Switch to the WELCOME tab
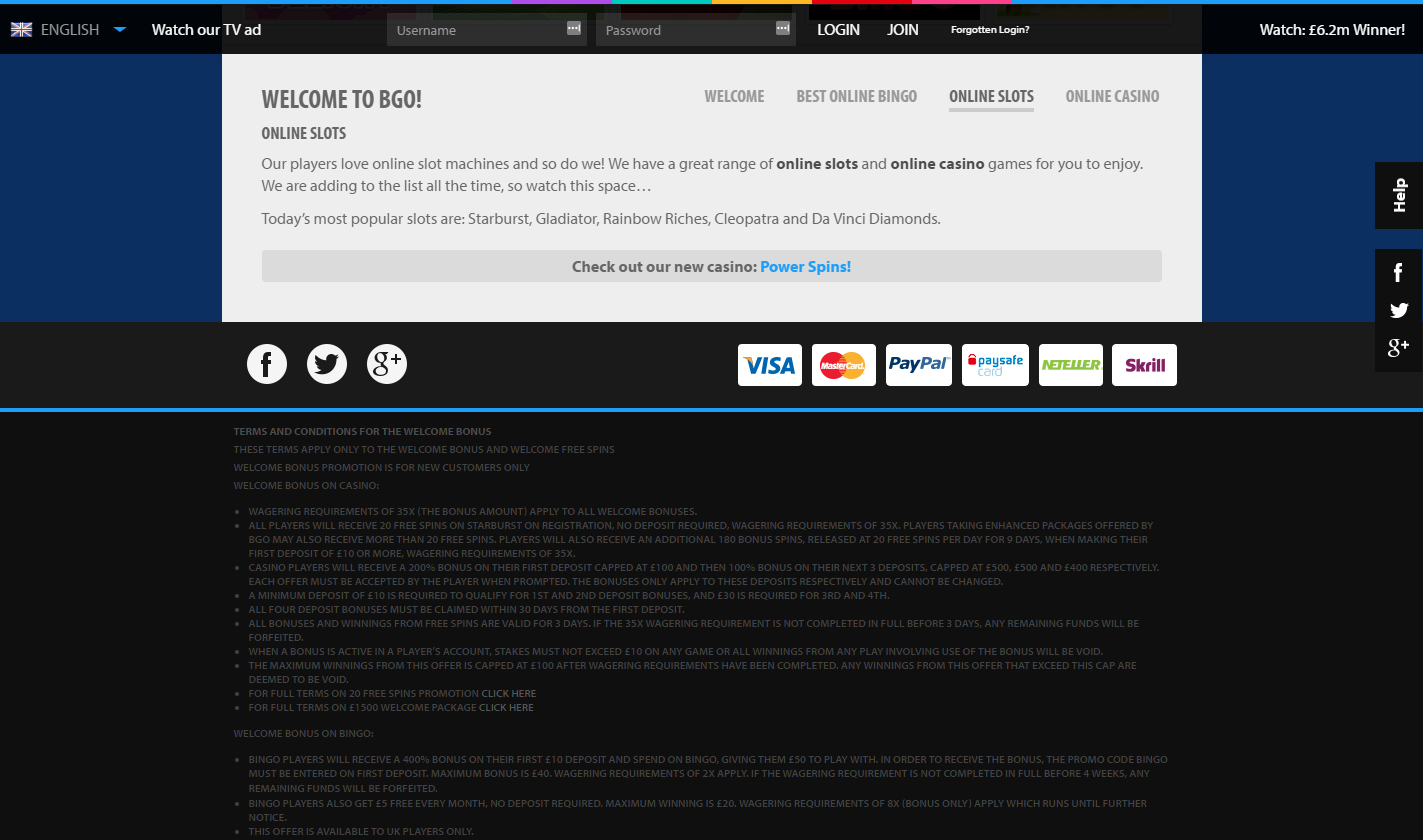This screenshot has height=840, width=1423. (x=734, y=96)
